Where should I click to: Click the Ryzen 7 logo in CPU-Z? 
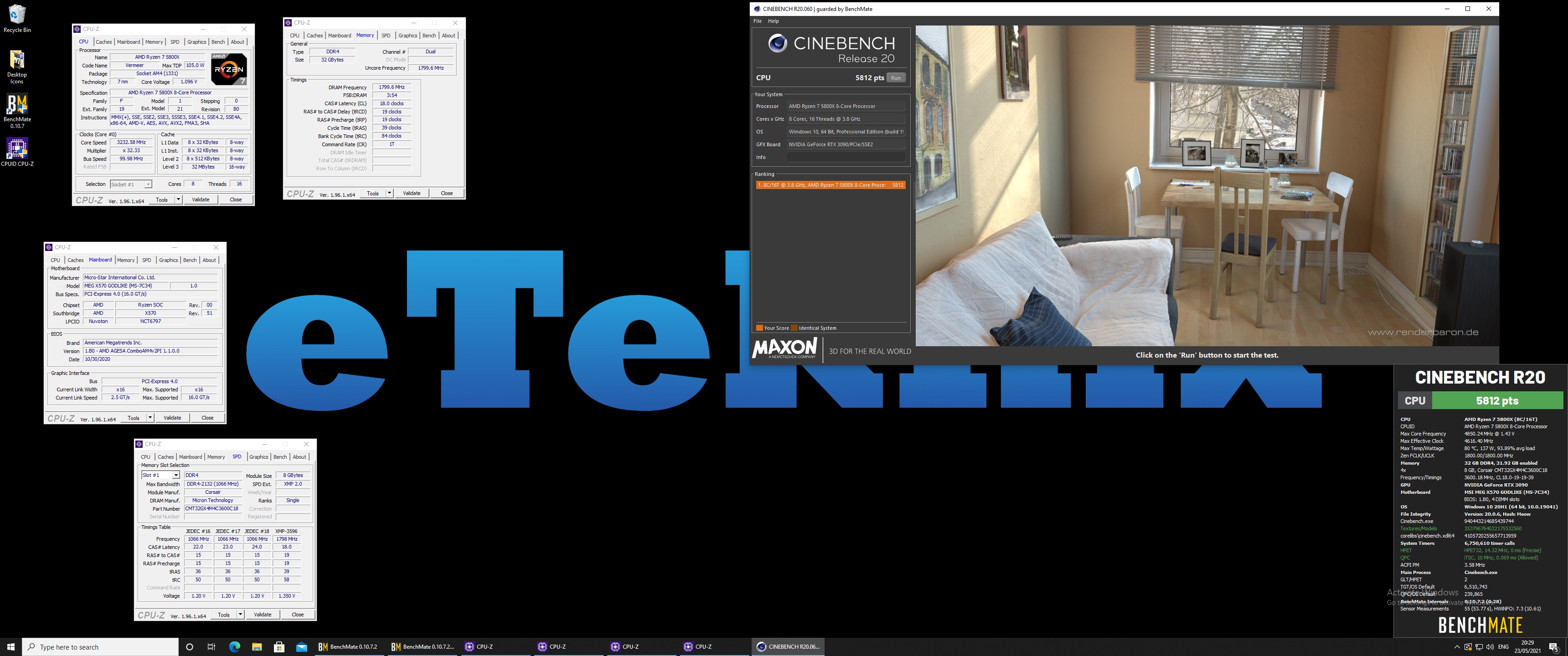point(229,69)
